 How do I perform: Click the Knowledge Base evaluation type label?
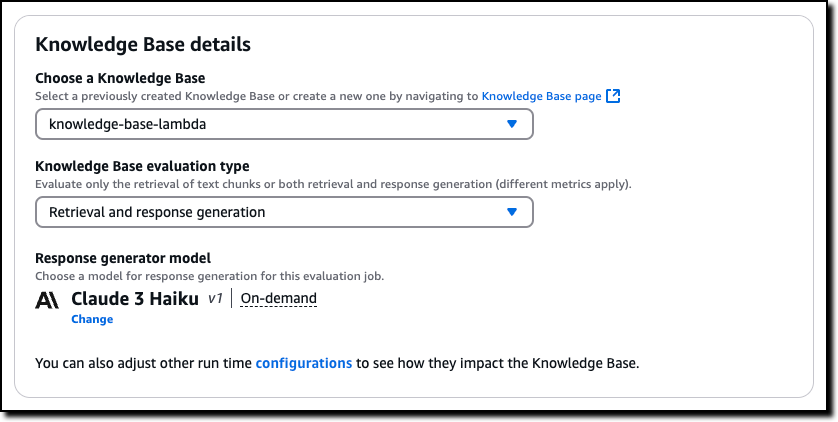tap(142, 166)
